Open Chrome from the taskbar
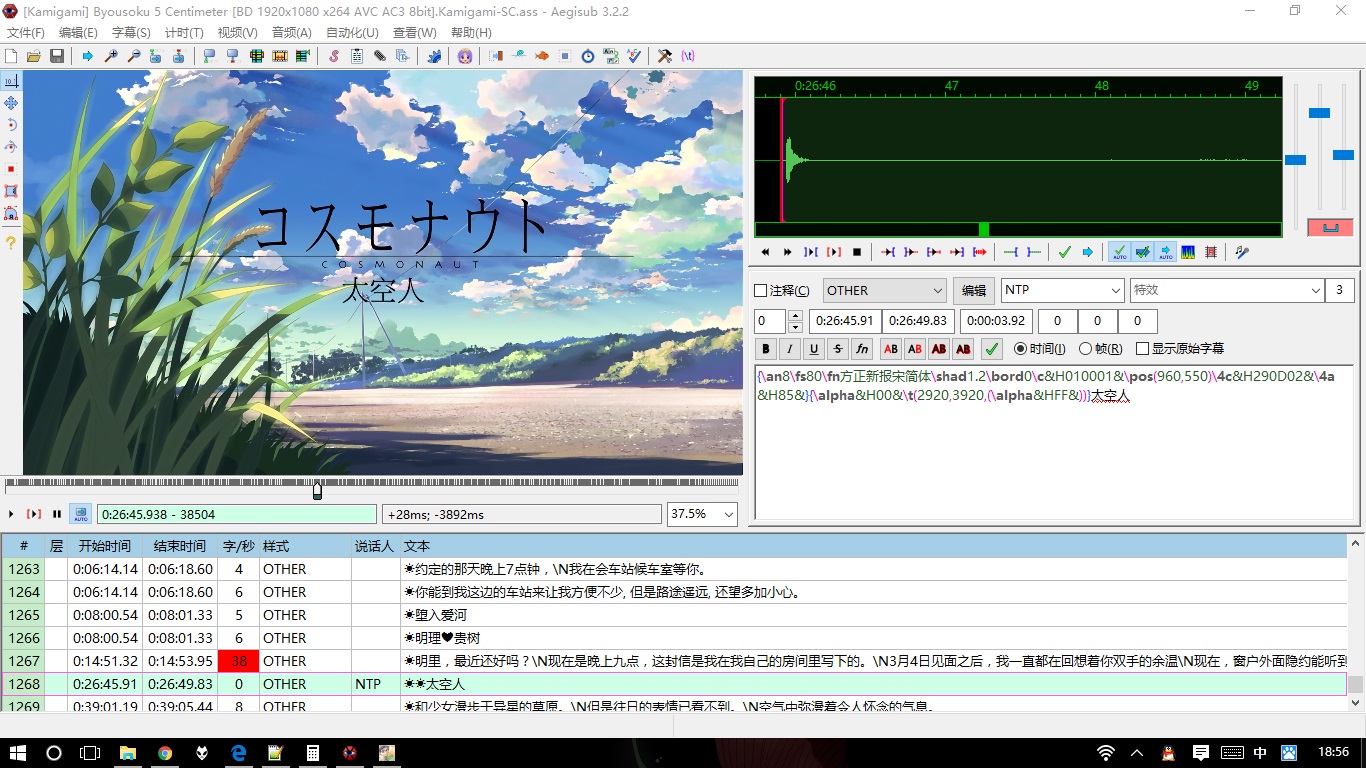The image size is (1366, 768). click(x=165, y=752)
